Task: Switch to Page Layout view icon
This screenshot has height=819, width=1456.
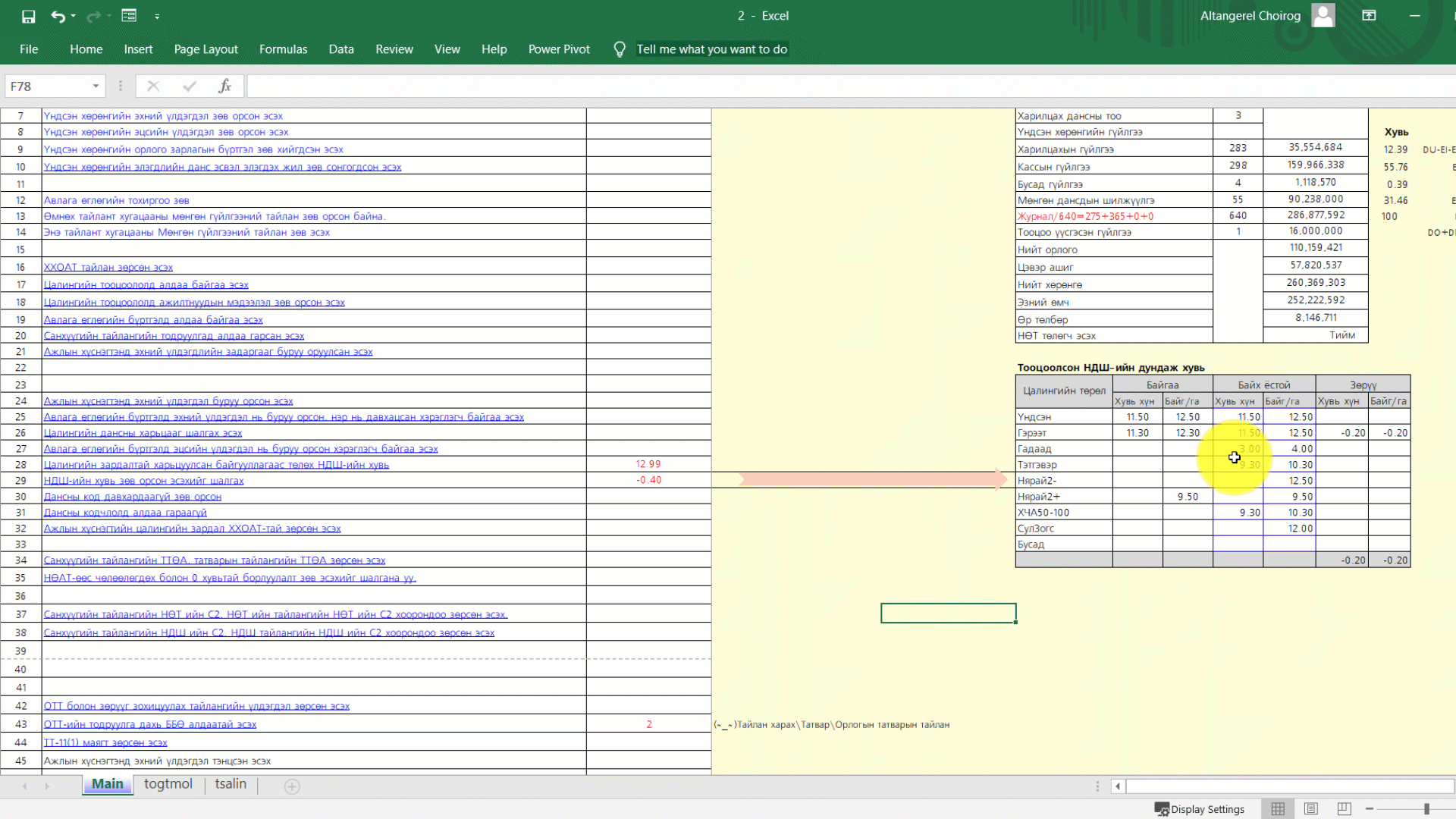Action: [x=1311, y=809]
